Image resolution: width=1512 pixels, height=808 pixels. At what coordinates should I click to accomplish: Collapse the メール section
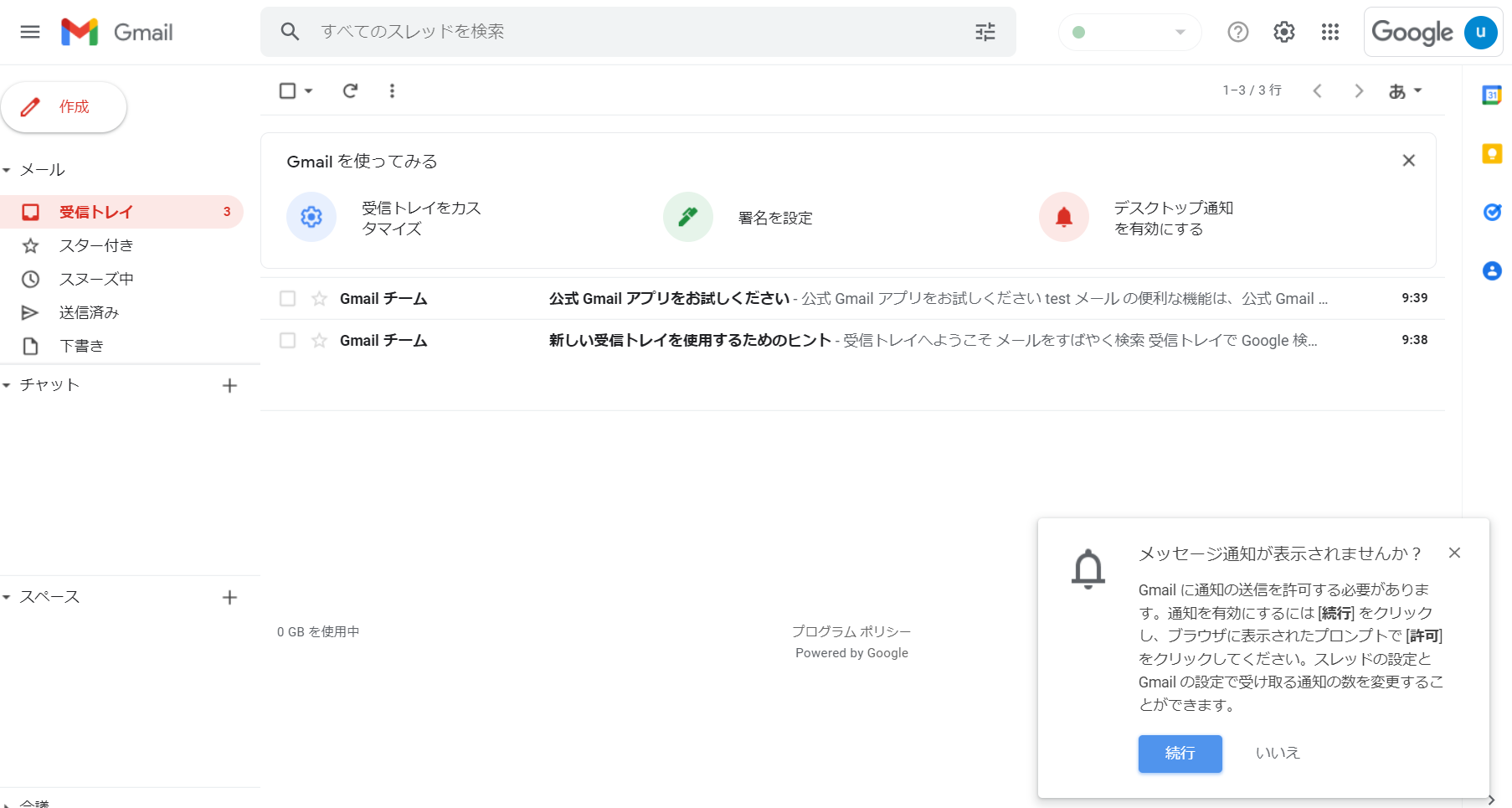point(7,170)
